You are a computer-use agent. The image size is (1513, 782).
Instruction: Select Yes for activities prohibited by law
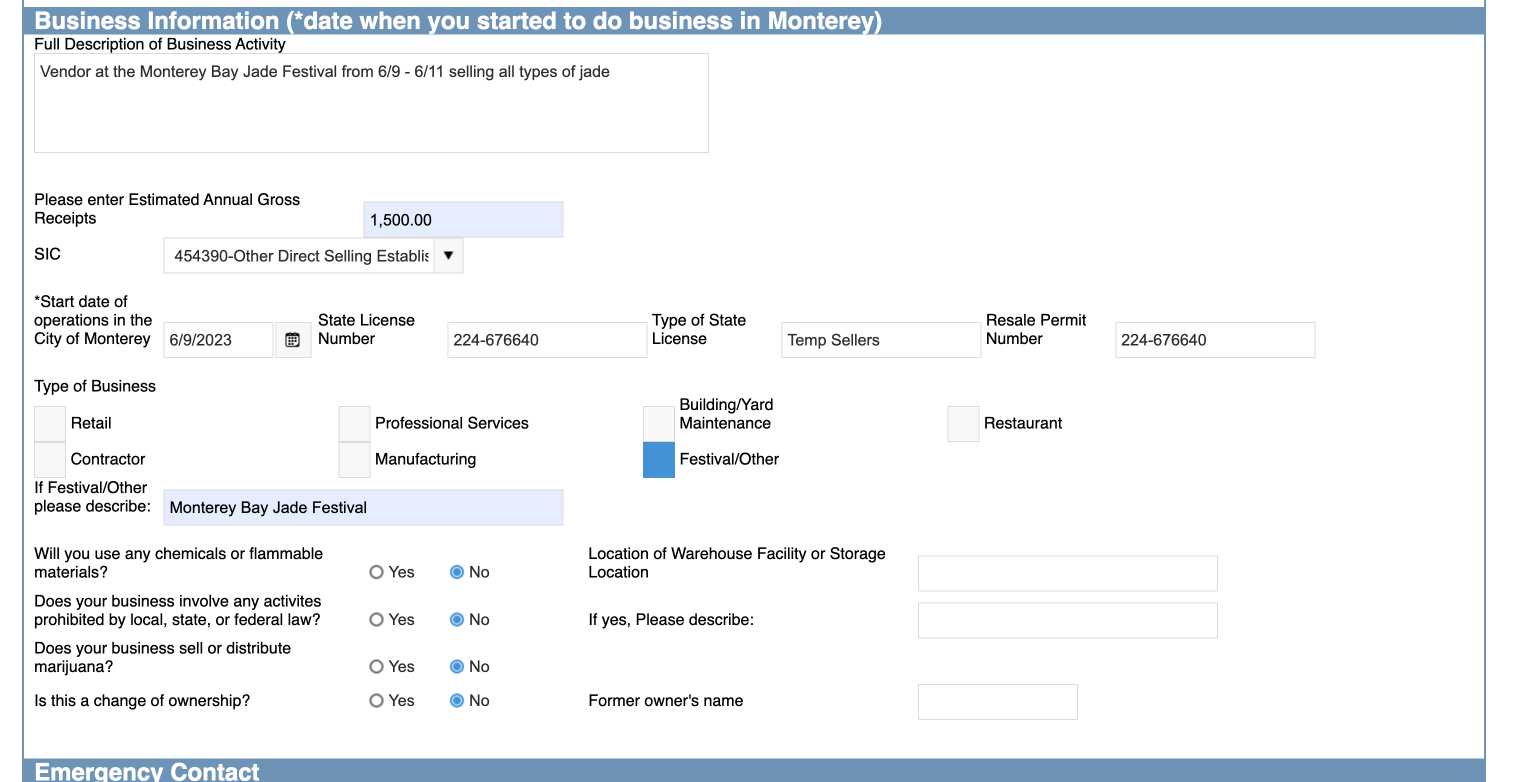tap(377, 620)
